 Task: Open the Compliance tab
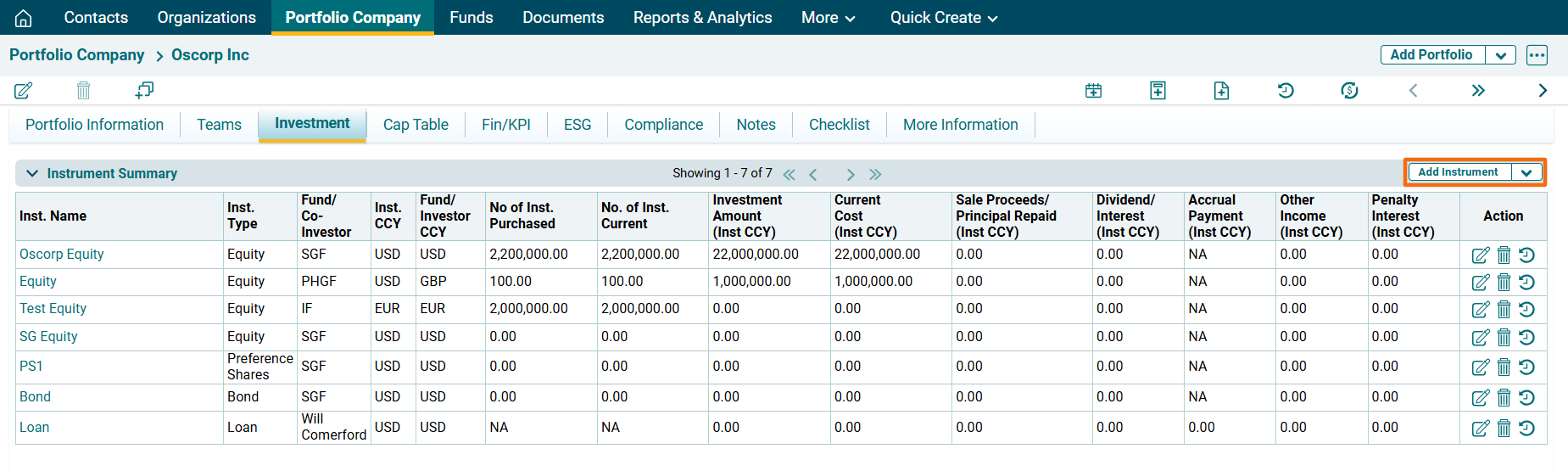[663, 125]
